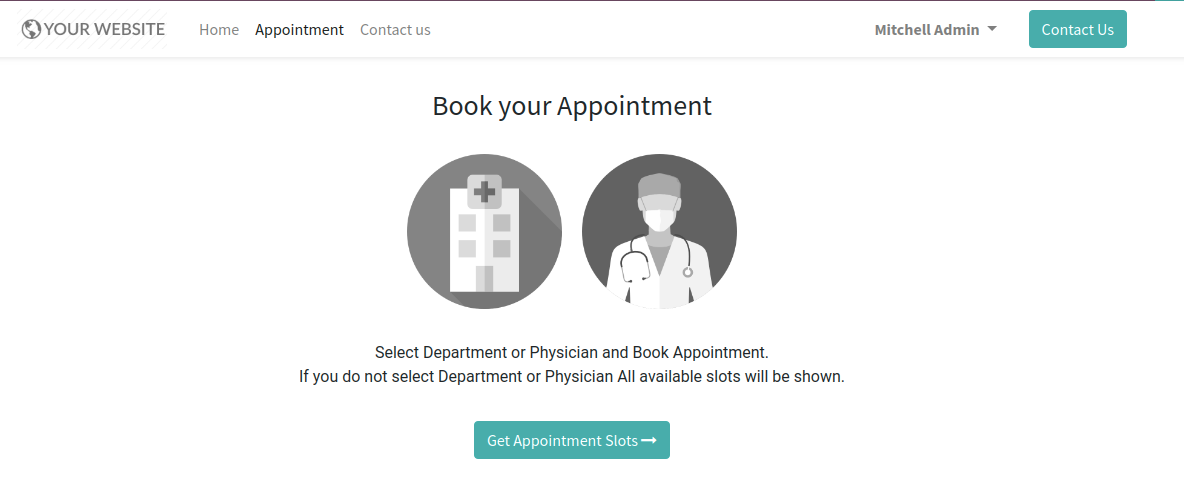Screen dimensions: 1184x482
Task: Open the Contact us navigation link
Action: (395, 29)
